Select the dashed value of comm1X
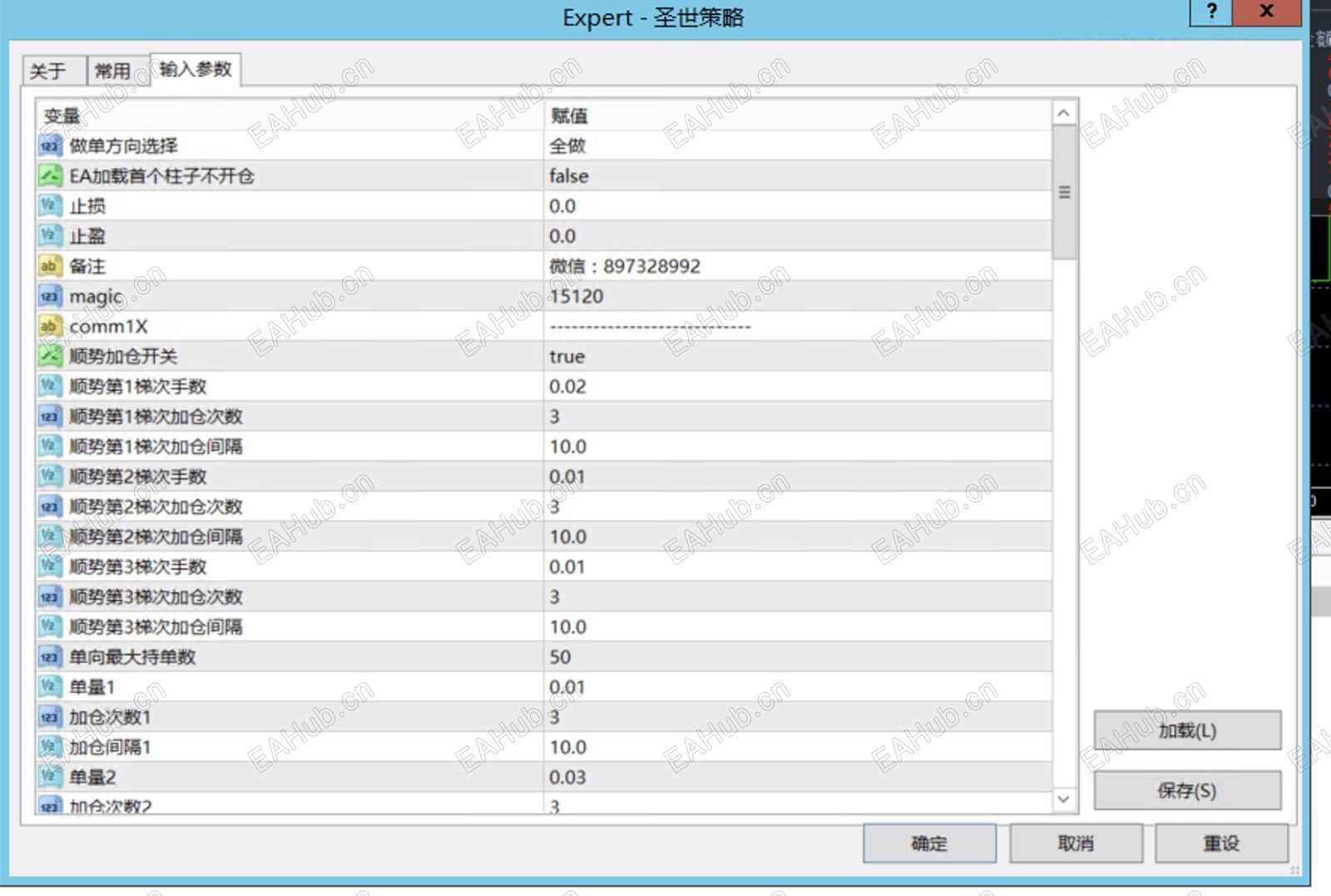 [650, 327]
